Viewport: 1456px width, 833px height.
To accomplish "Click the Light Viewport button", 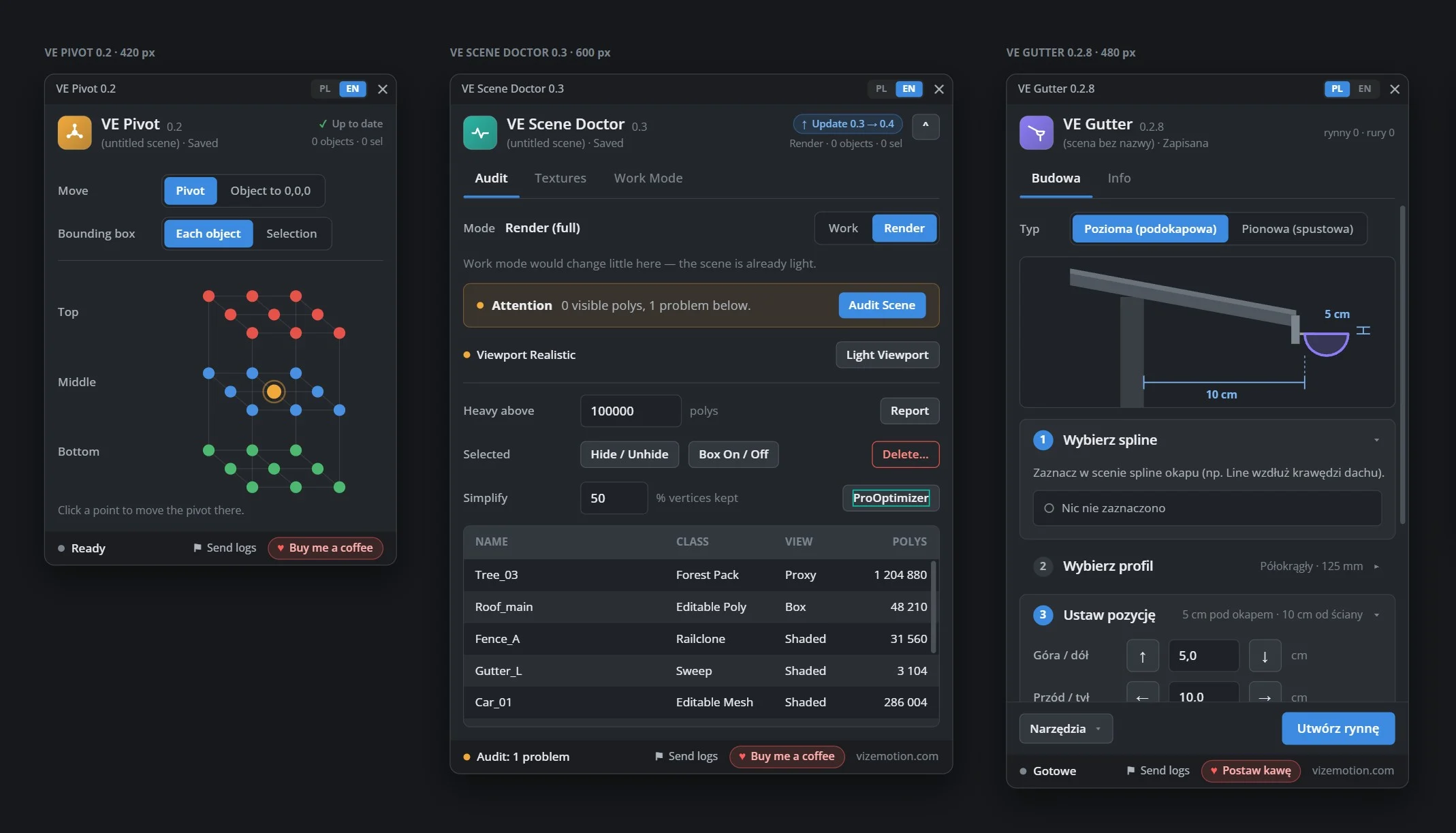I will pos(887,355).
